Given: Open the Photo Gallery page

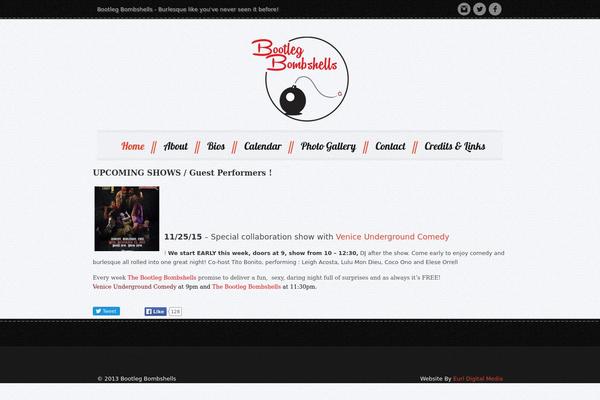Looking at the screenshot, I should (x=328, y=146).
